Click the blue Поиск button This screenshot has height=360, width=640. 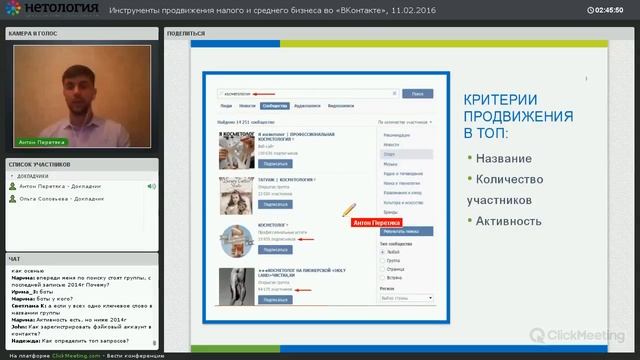[x=418, y=94]
